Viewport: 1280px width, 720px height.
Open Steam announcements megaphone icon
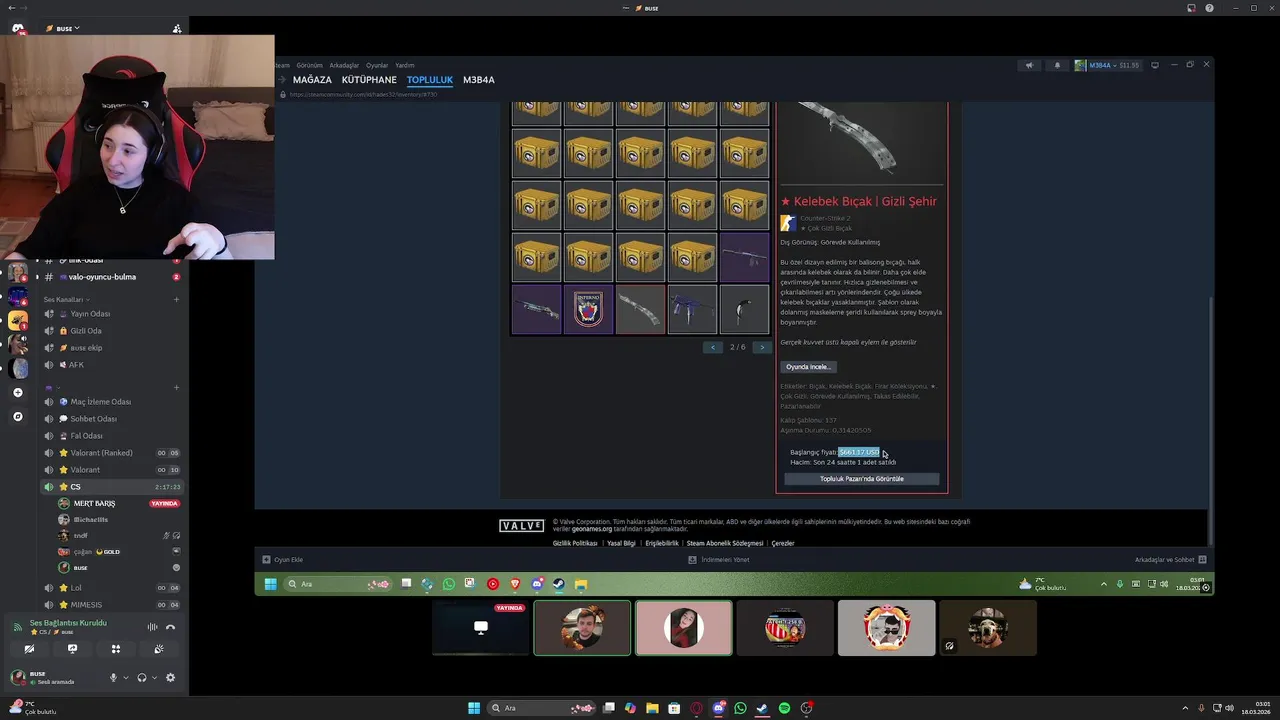click(1029, 65)
